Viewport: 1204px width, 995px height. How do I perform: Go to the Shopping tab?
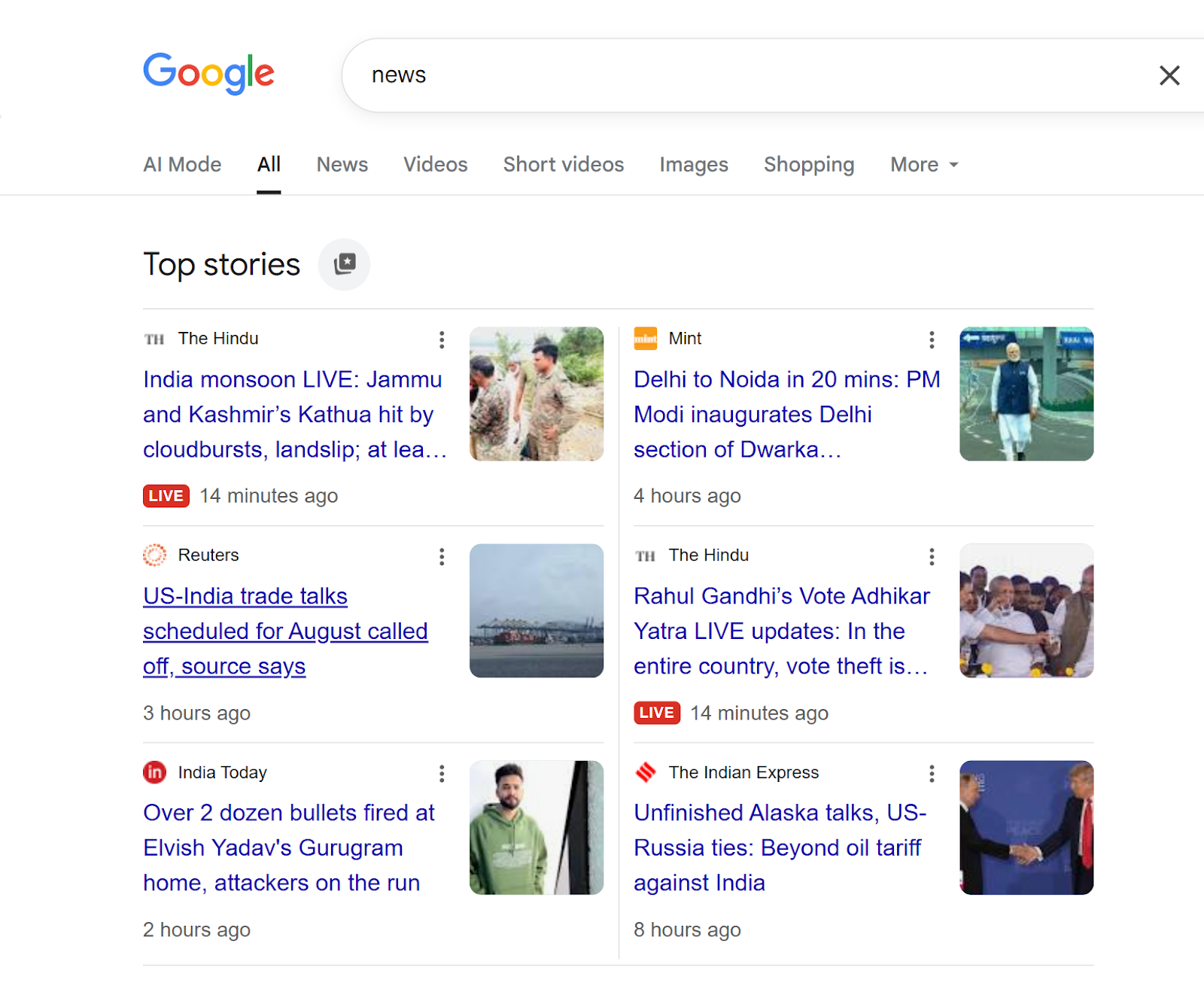click(x=809, y=164)
